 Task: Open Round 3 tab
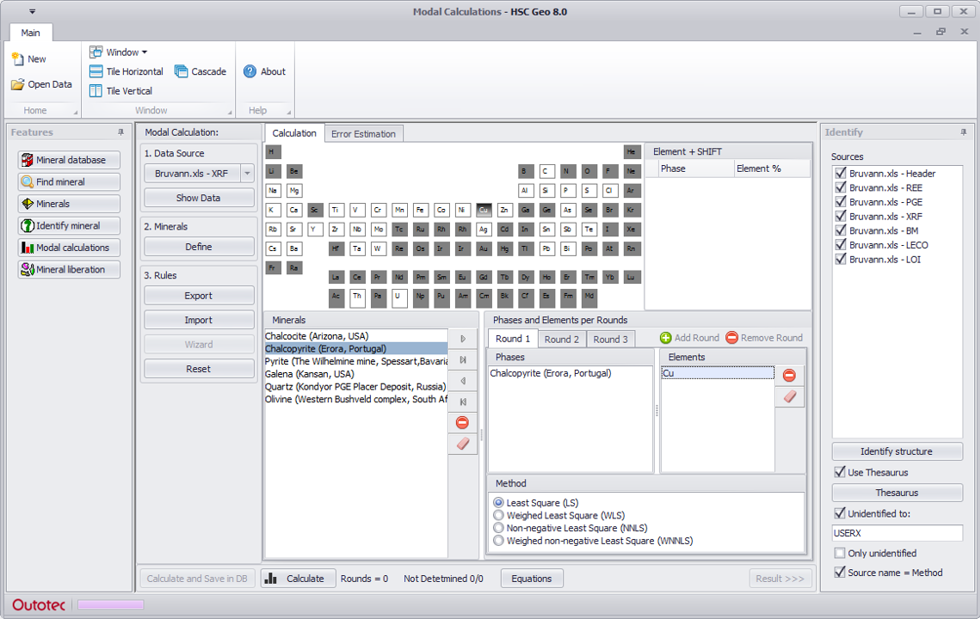tap(611, 339)
